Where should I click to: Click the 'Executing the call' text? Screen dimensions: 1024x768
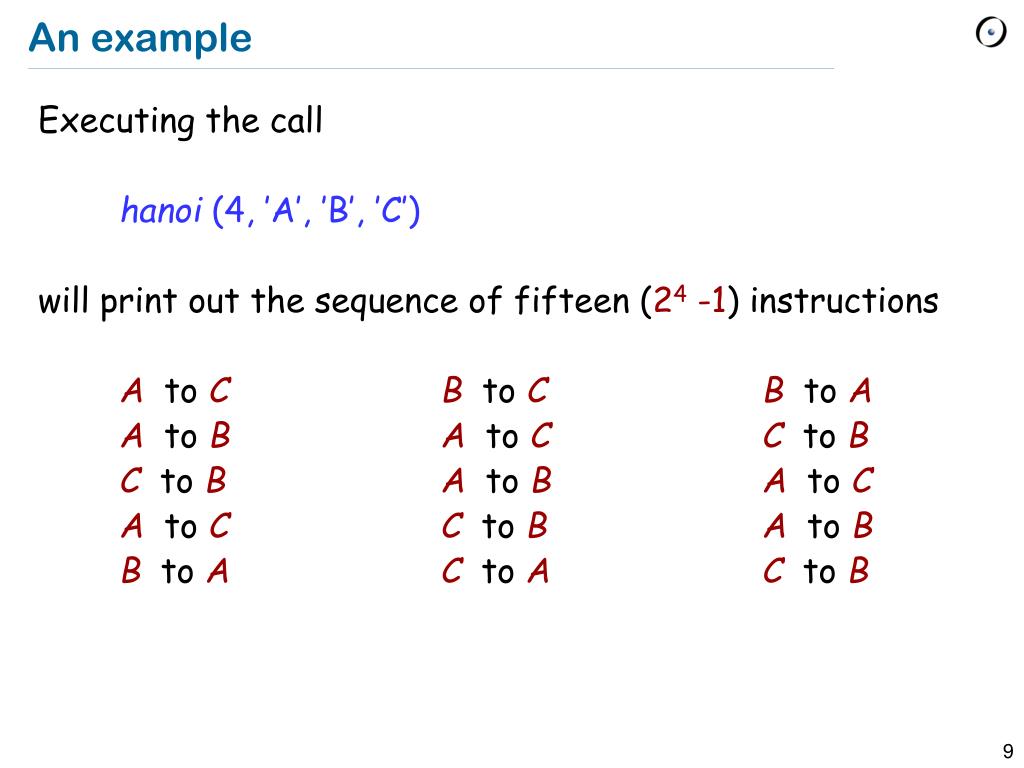[180, 121]
